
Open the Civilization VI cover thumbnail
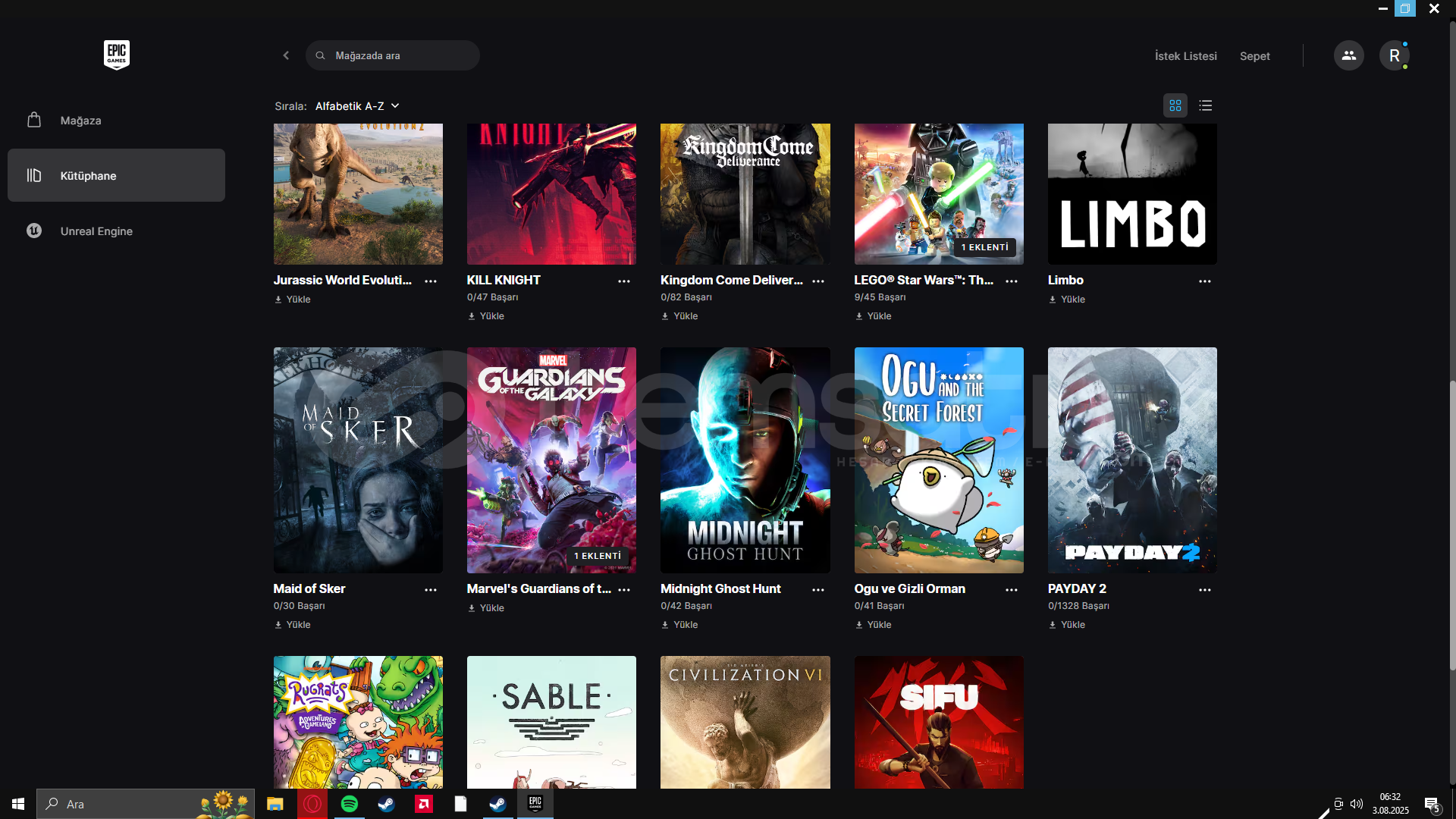pos(745,722)
